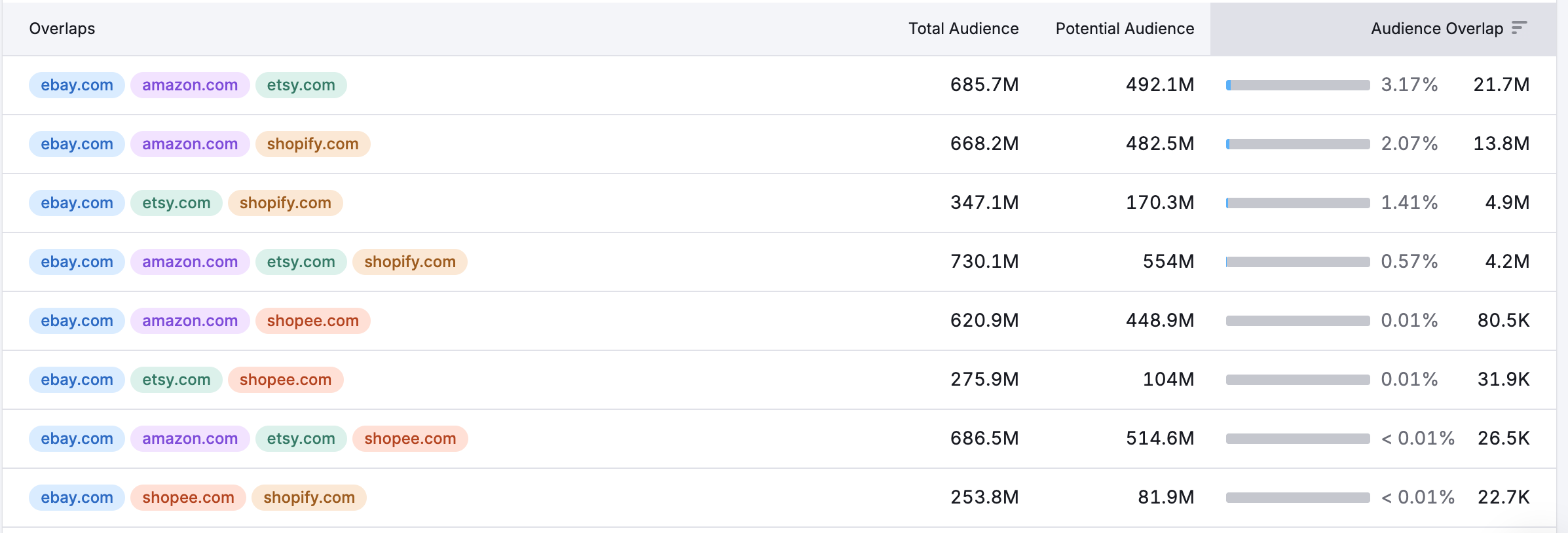Select shopee.com tag in the last row
Screen dimensions: 1568x533
(188, 498)
